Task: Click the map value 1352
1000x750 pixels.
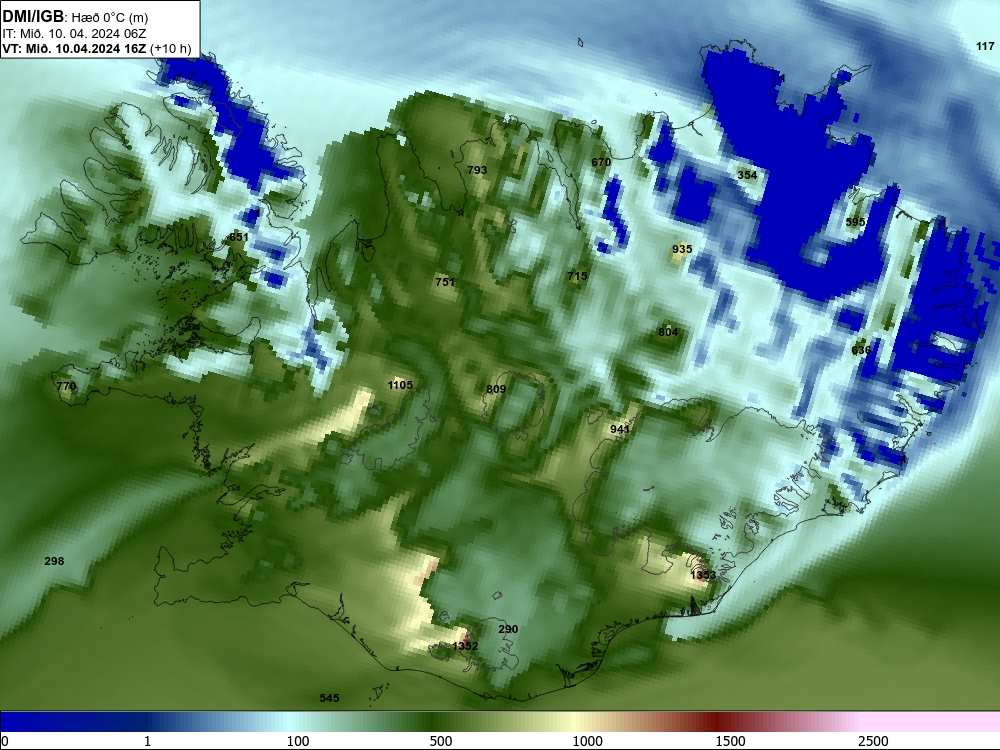Action: tap(465, 646)
